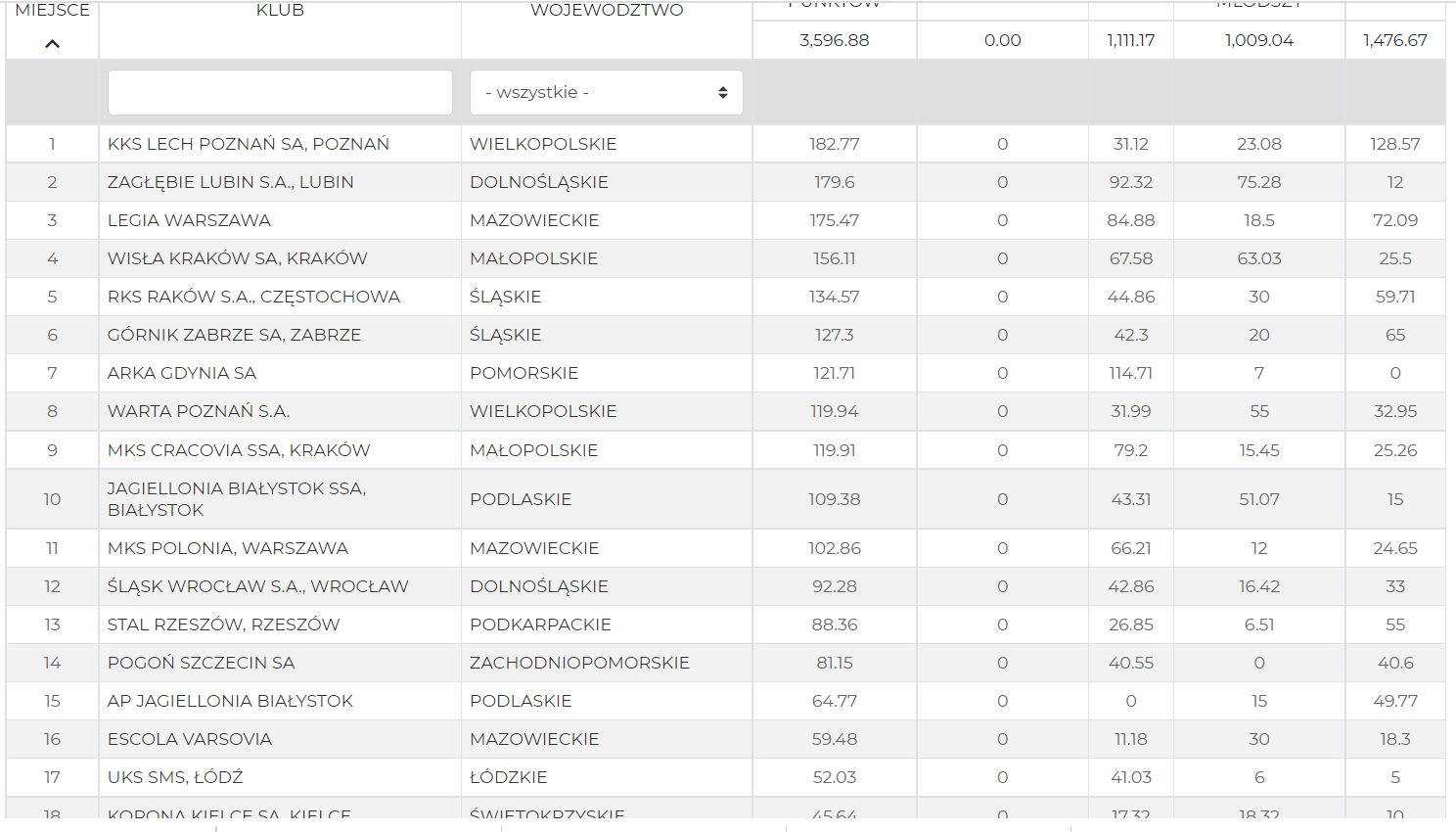Click UKS SMS Łódź value 41.03
The image size is (1456, 832).
(1131, 777)
